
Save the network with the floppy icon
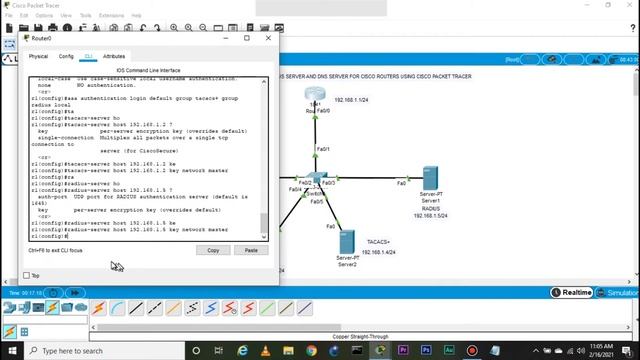click(x=38, y=28)
